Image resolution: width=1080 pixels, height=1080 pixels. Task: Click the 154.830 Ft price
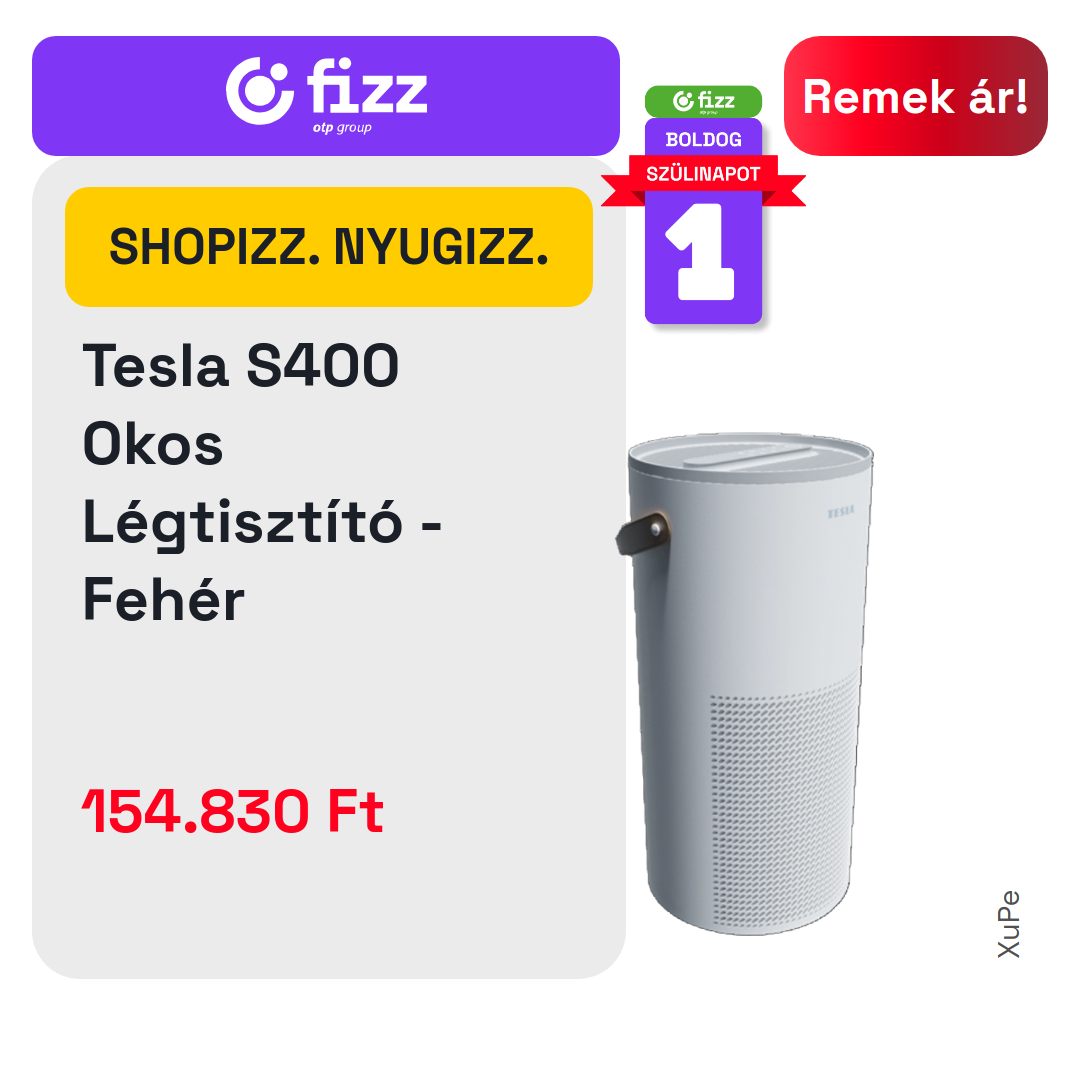pos(233,811)
